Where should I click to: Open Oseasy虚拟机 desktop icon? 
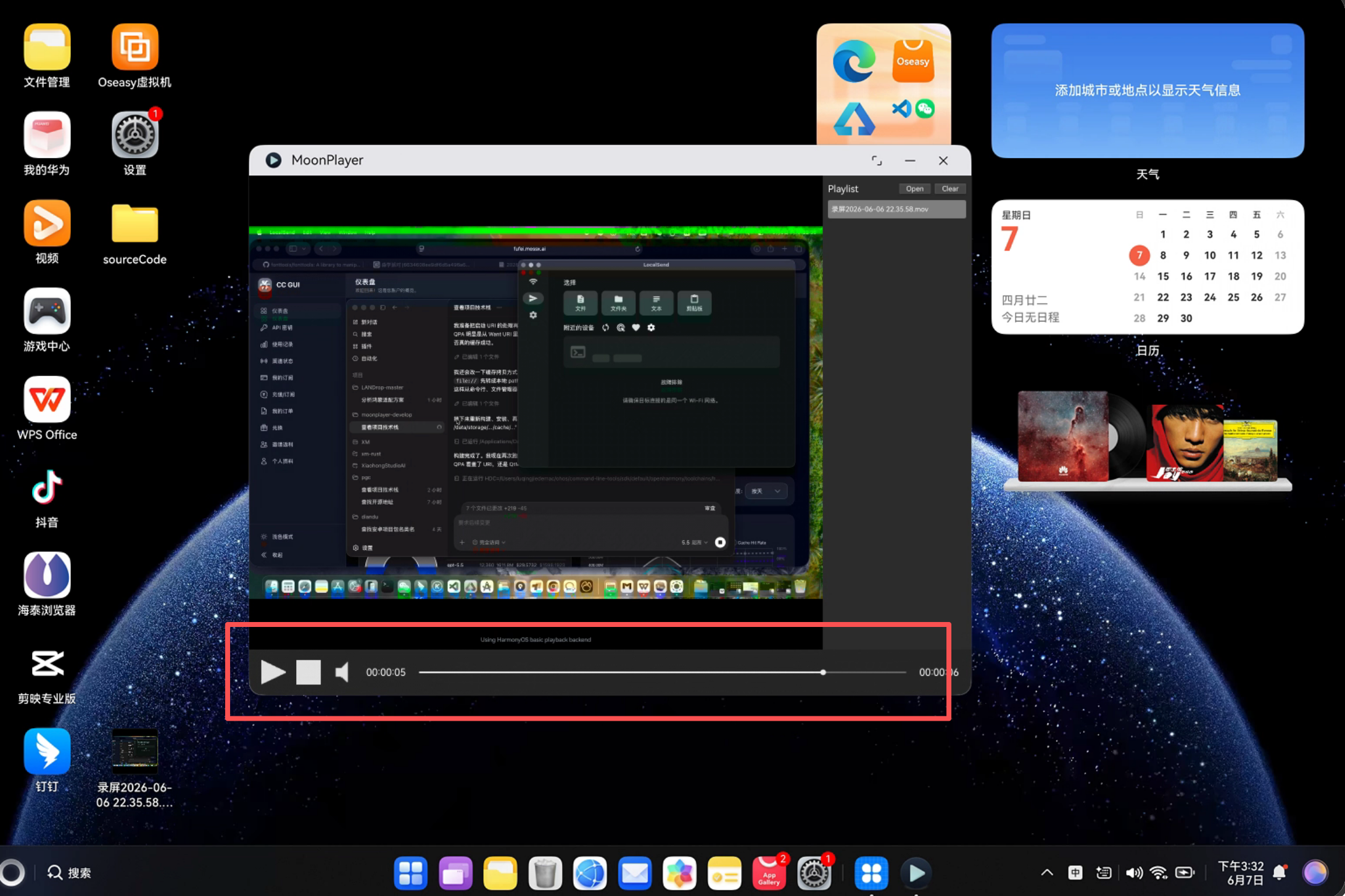point(134,56)
